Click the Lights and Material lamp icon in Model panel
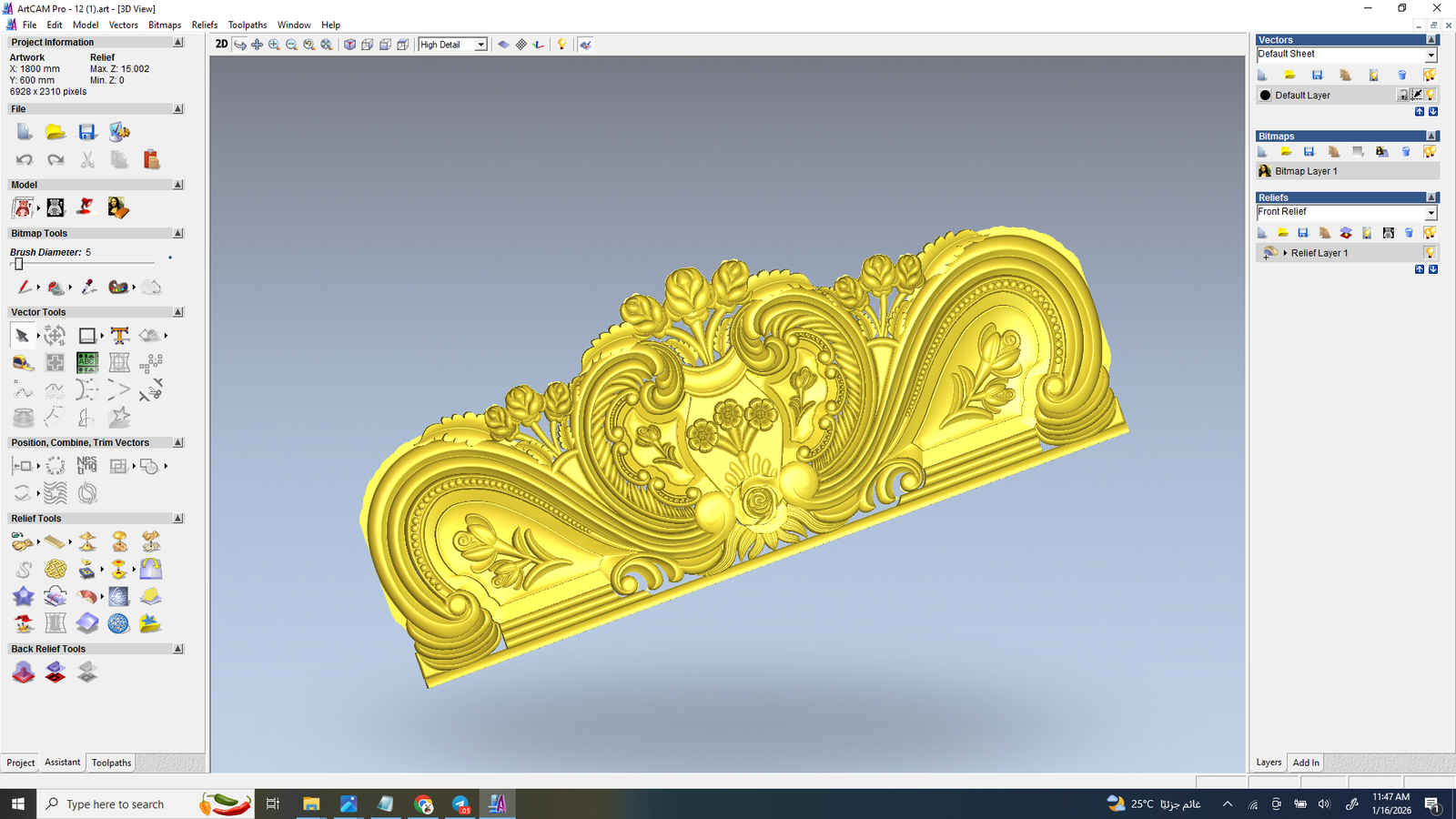Viewport: 1456px width, 819px height. [86, 207]
